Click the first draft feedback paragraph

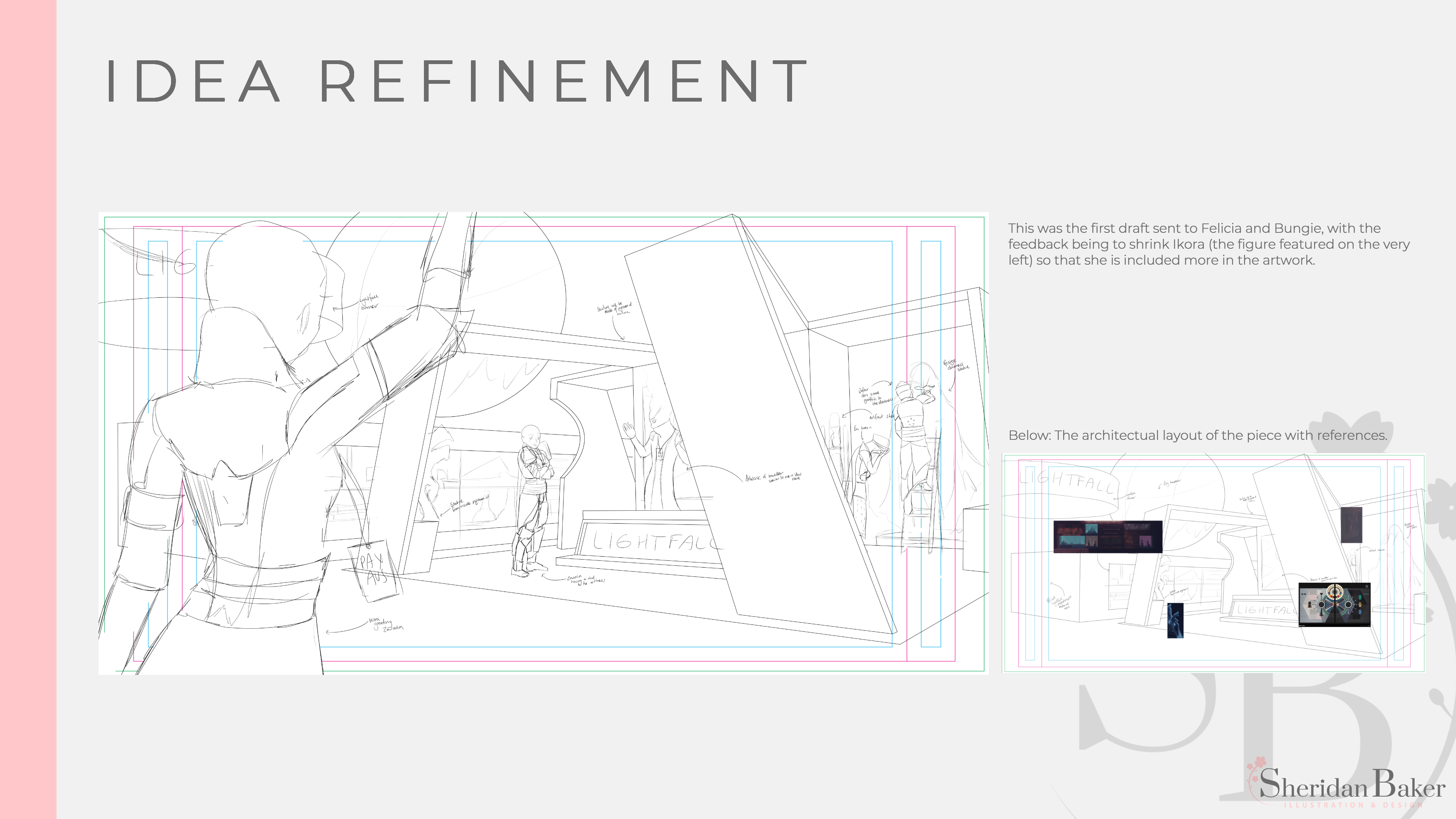coord(1208,244)
